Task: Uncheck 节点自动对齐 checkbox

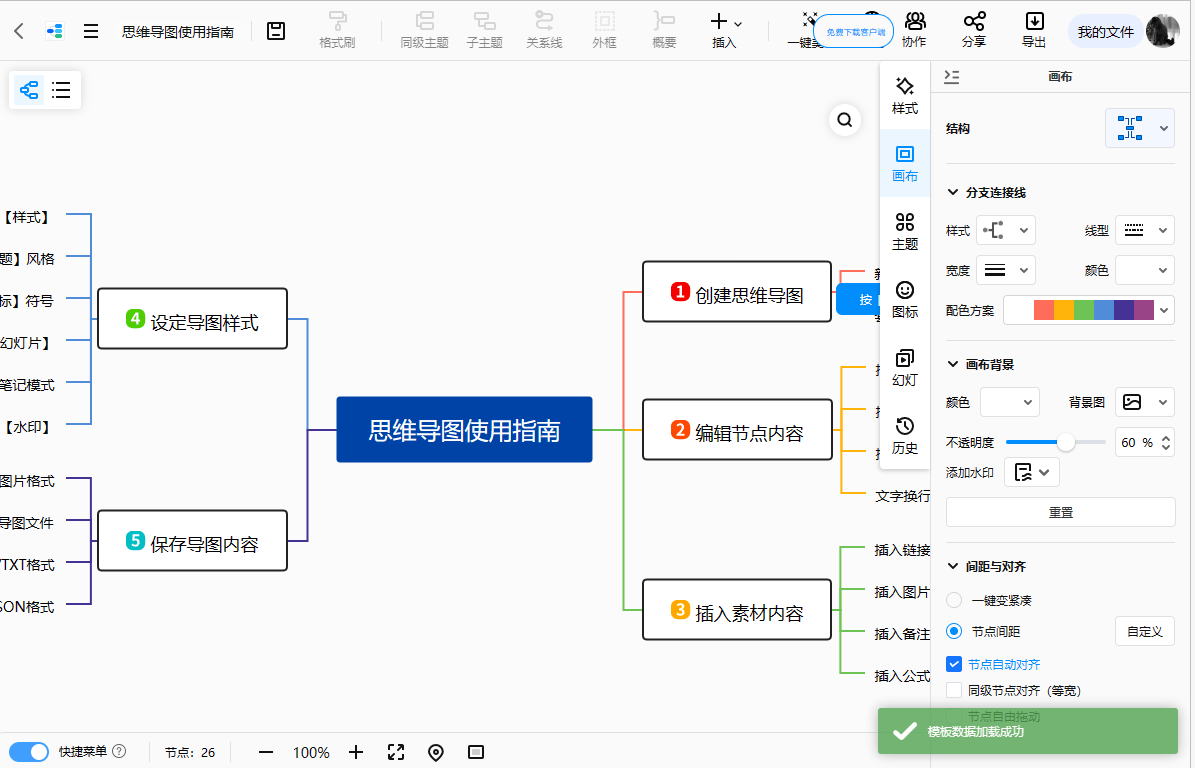Action: pyautogui.click(x=954, y=664)
